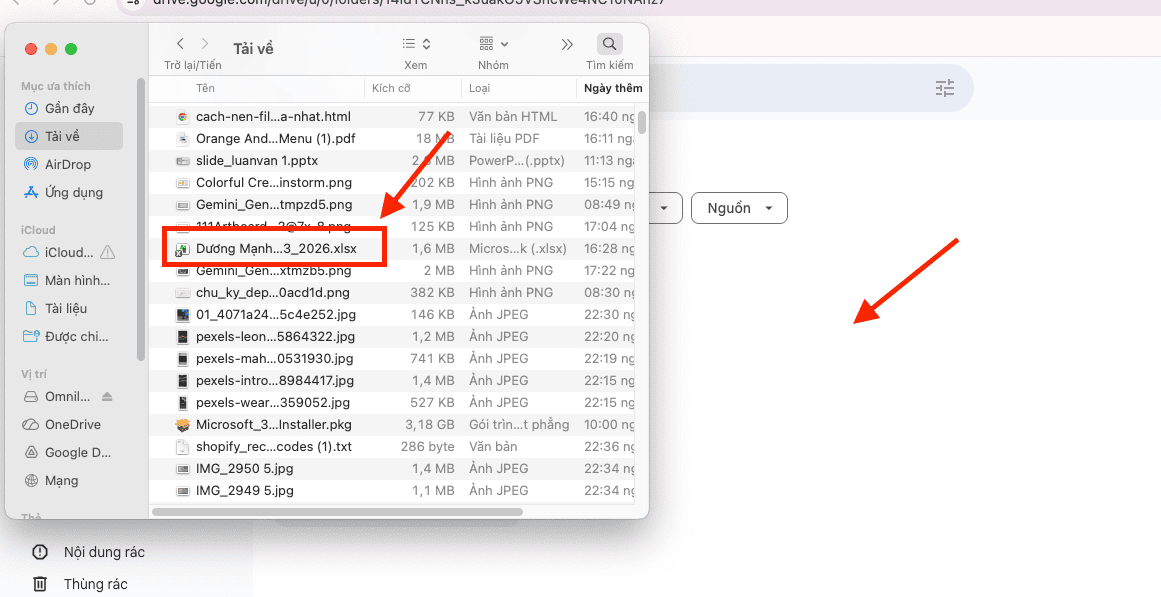1161x597 pixels.
Task: Click the Excel icon of the xlsx file
Action: coord(182,249)
